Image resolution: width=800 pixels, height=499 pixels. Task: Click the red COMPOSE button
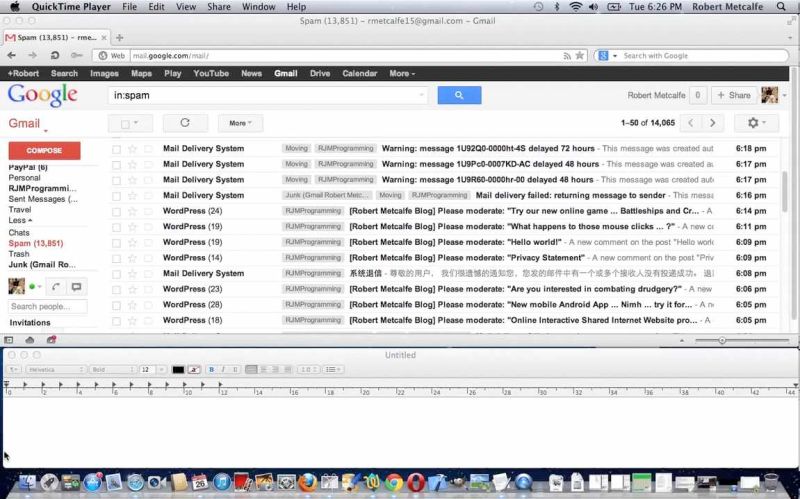click(44, 151)
